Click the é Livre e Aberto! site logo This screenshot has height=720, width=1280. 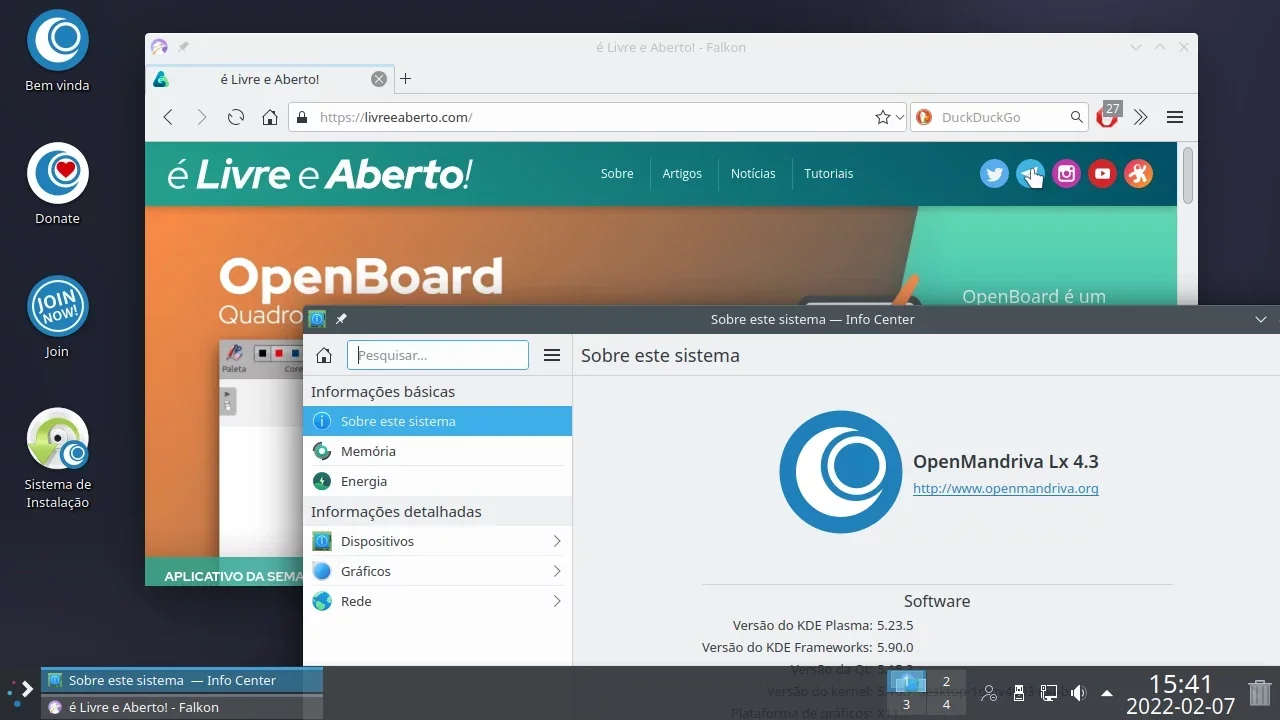point(319,174)
